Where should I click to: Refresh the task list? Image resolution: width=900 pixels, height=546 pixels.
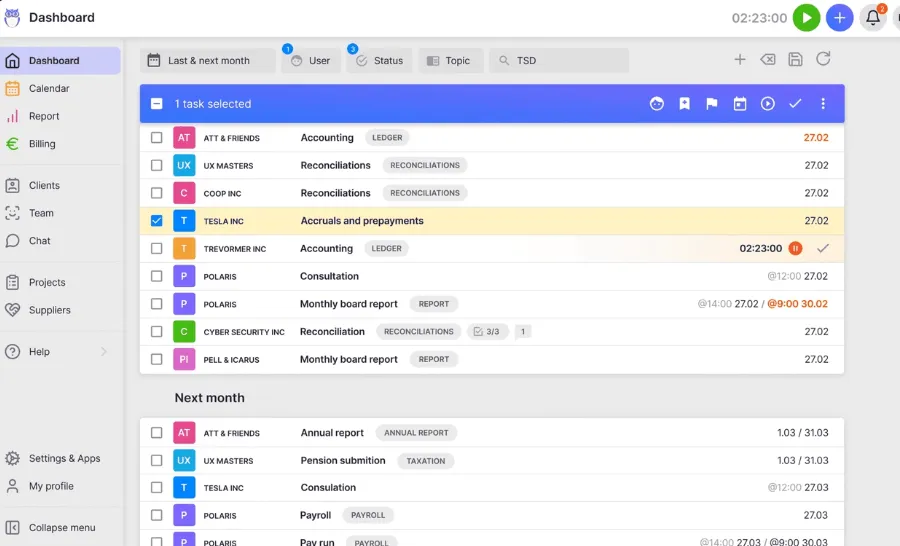coord(823,59)
